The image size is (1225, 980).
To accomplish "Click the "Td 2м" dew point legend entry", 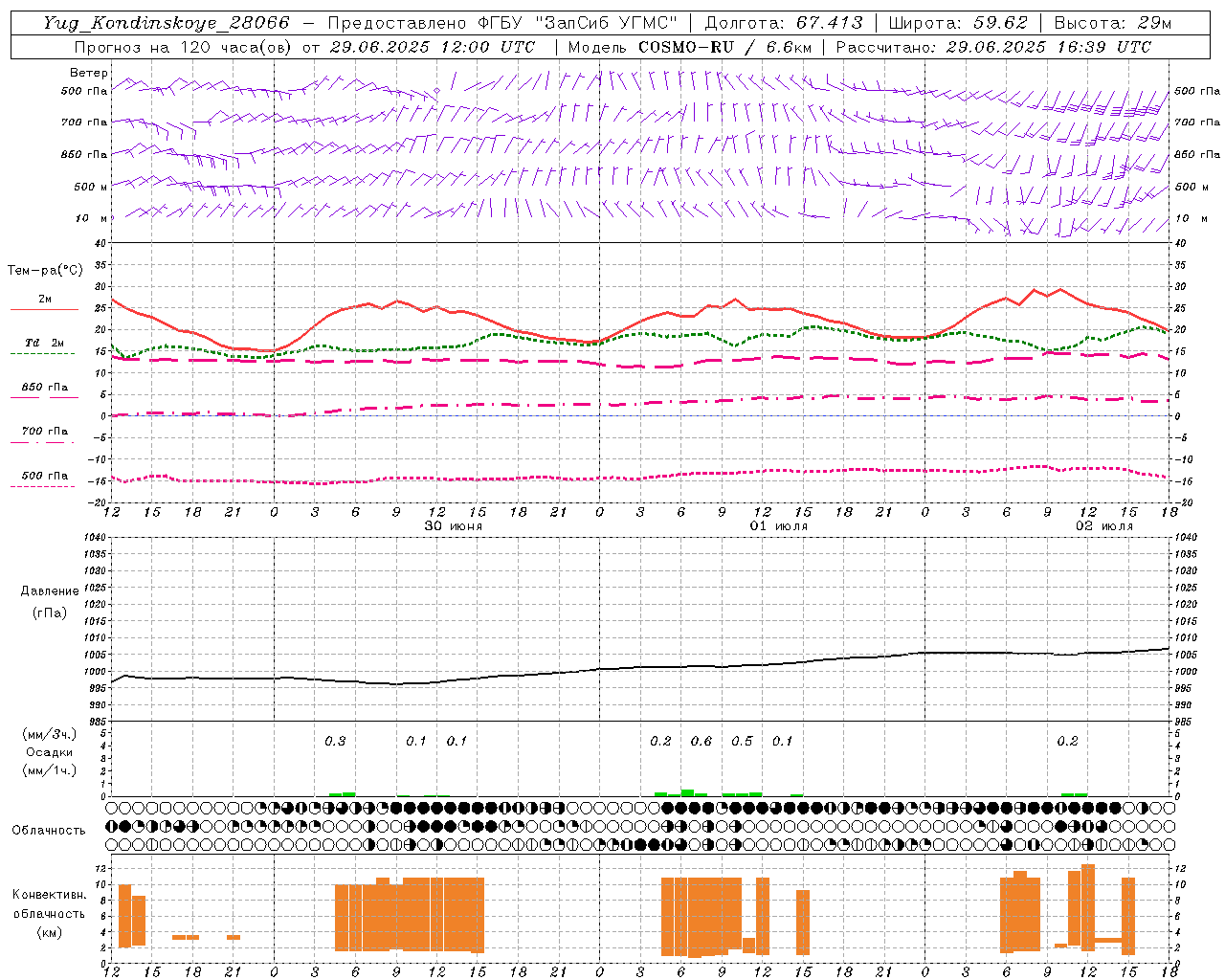I will pyautogui.click(x=45, y=343).
